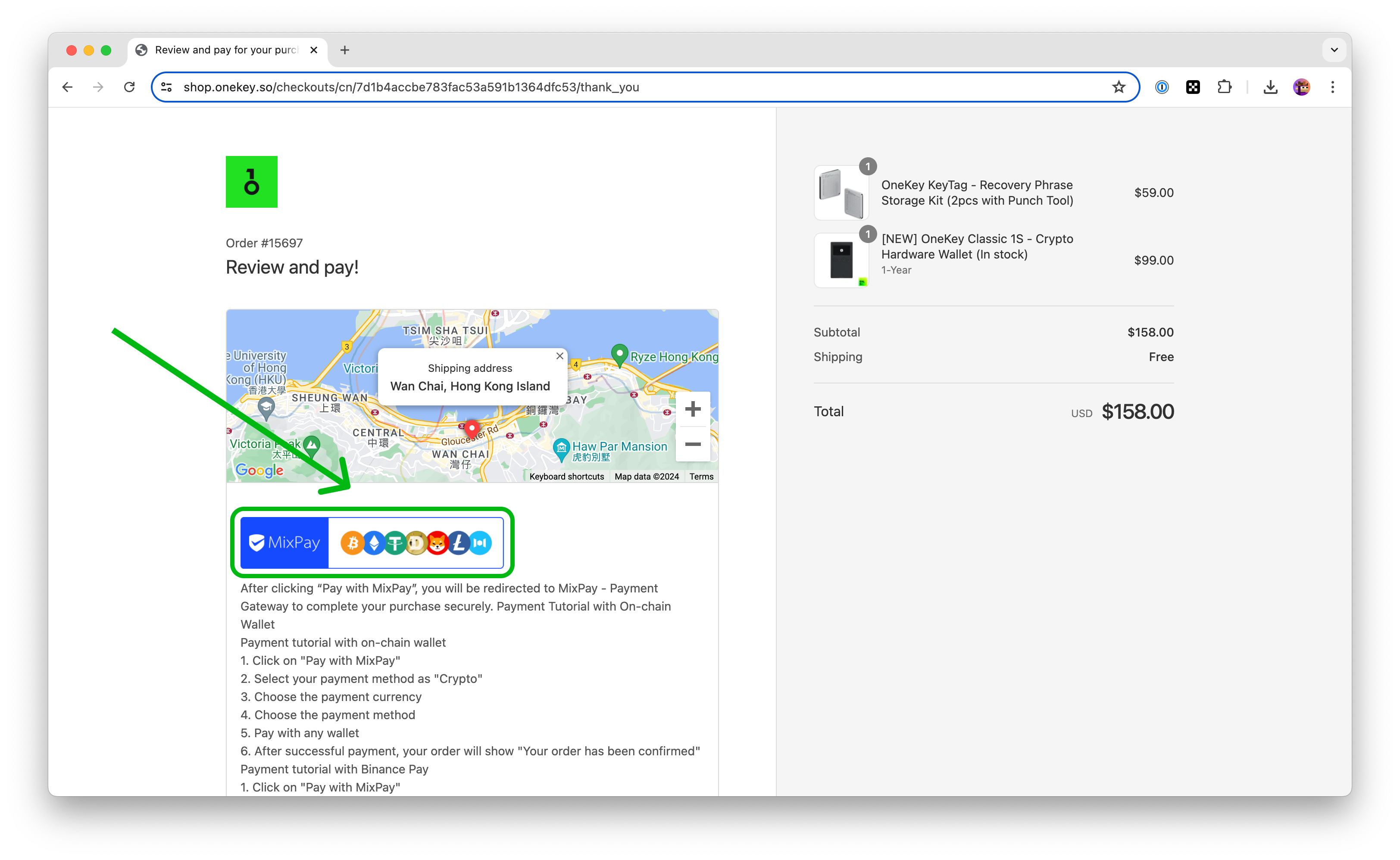Image resolution: width=1400 pixels, height=860 pixels.
Task: Open the map Terms link
Action: pos(701,477)
